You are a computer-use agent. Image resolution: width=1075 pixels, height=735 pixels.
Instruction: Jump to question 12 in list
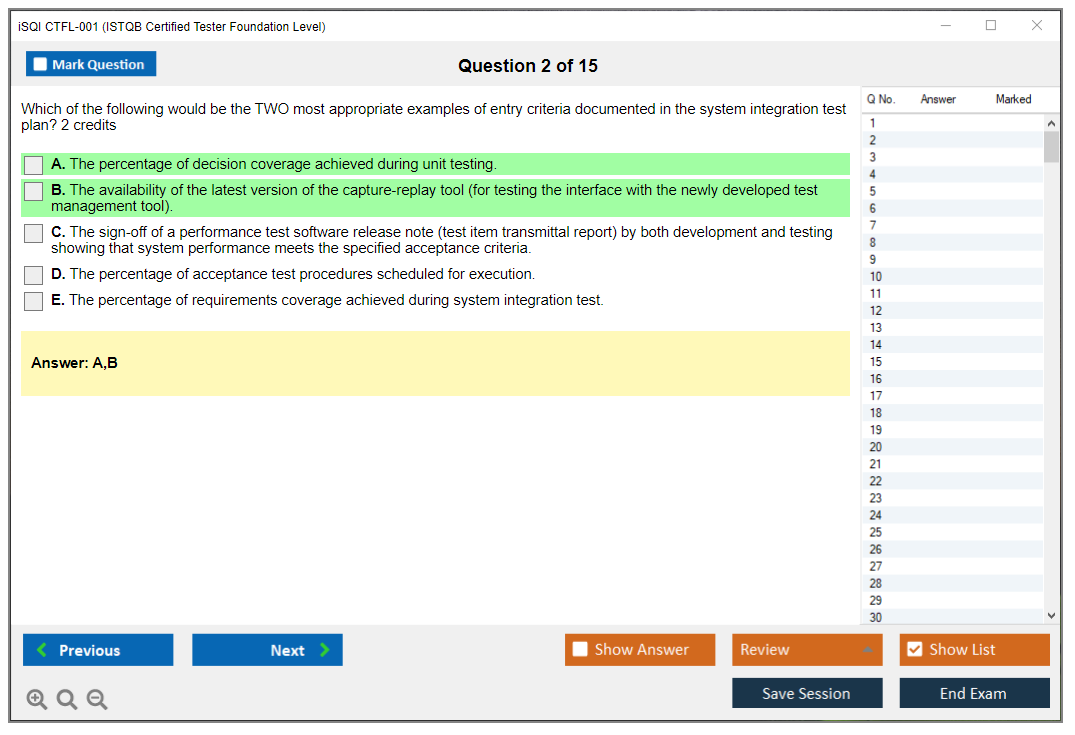[x=876, y=310]
